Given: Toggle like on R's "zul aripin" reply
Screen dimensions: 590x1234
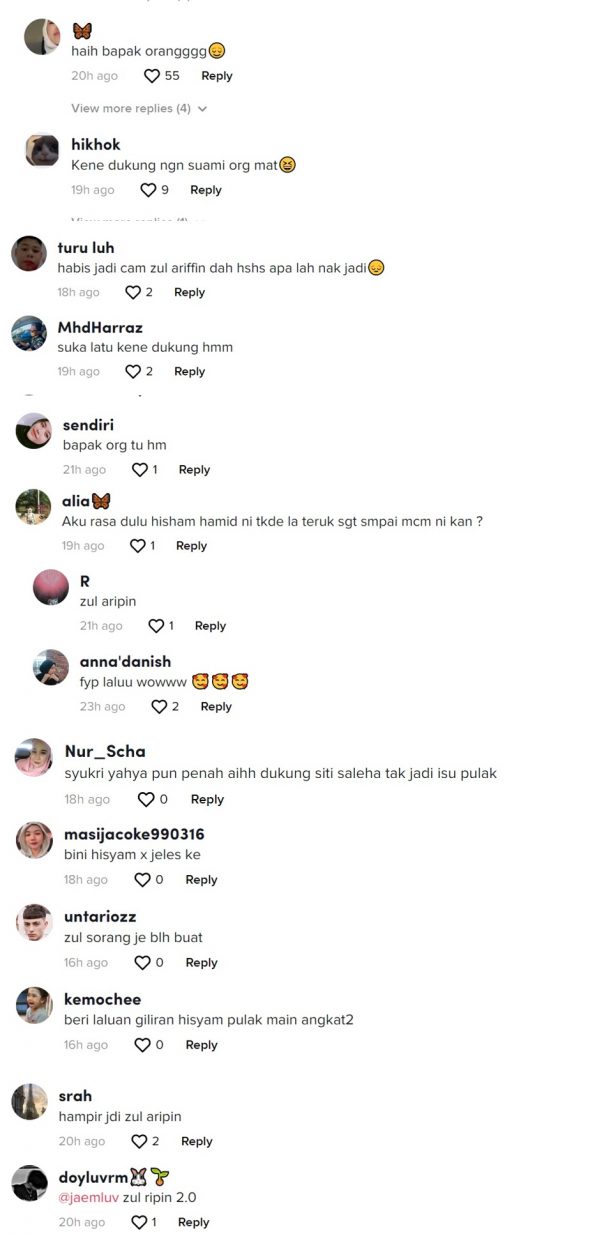Looking at the screenshot, I should pyautogui.click(x=156, y=626).
